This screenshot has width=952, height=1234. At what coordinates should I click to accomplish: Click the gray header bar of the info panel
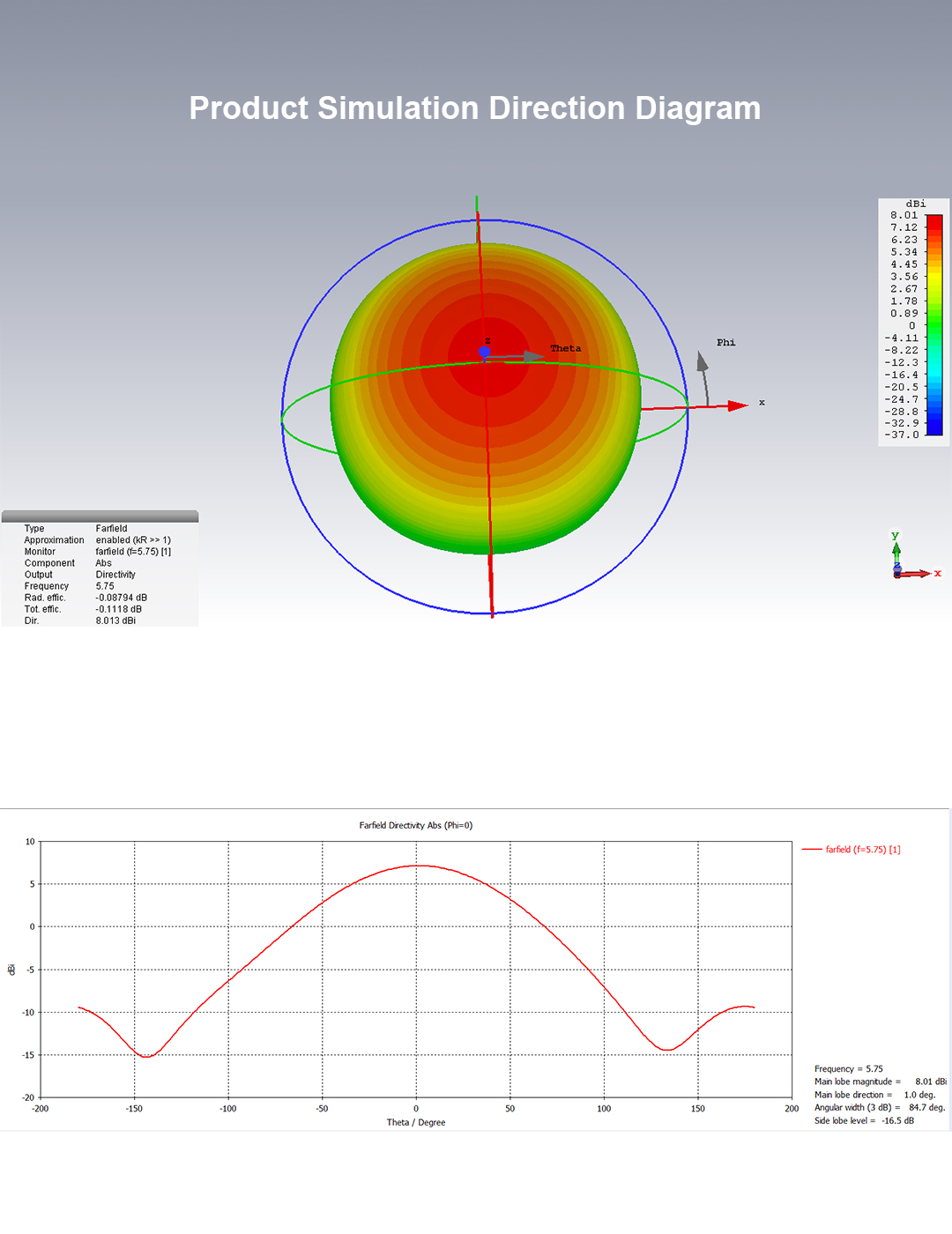(100, 517)
